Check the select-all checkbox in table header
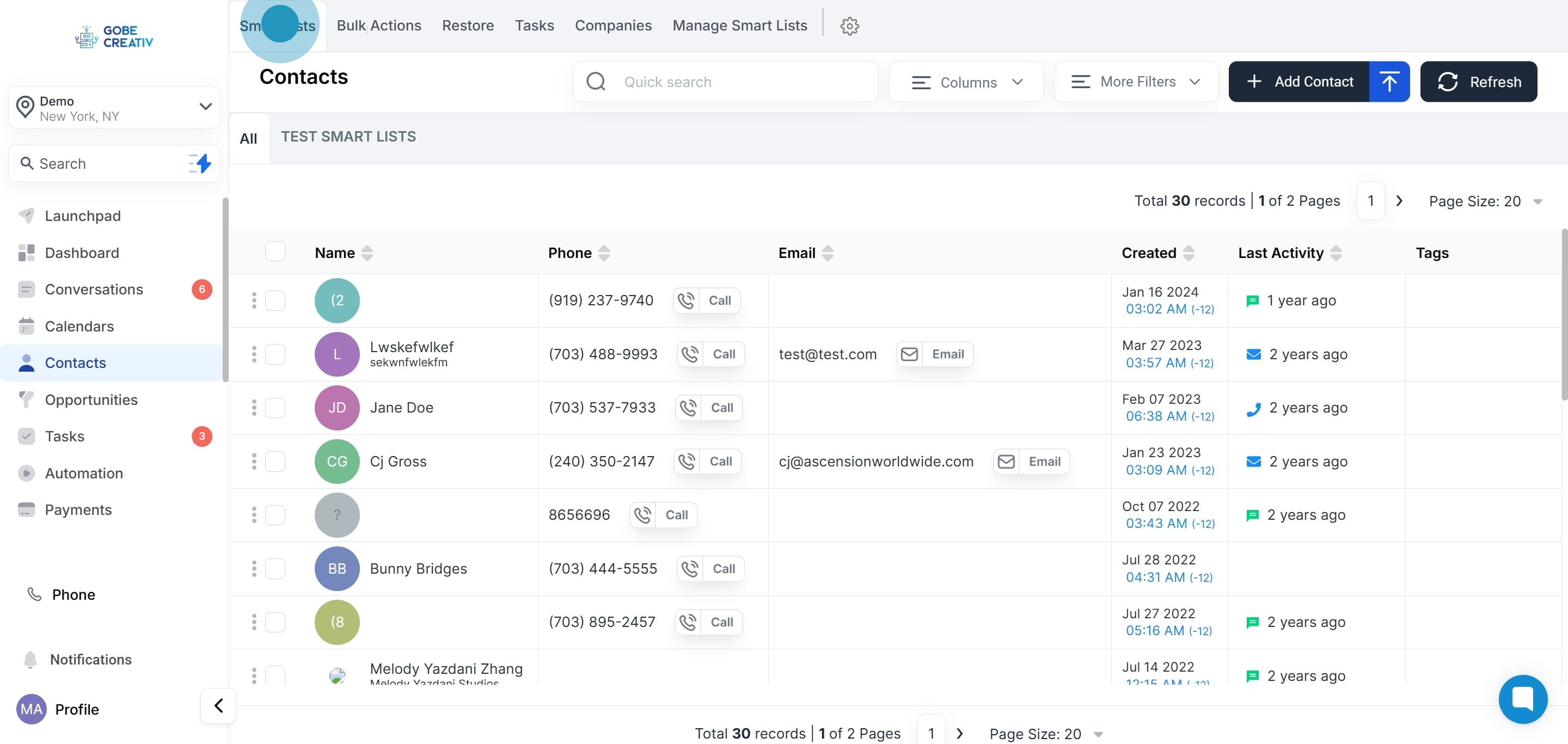 point(275,251)
